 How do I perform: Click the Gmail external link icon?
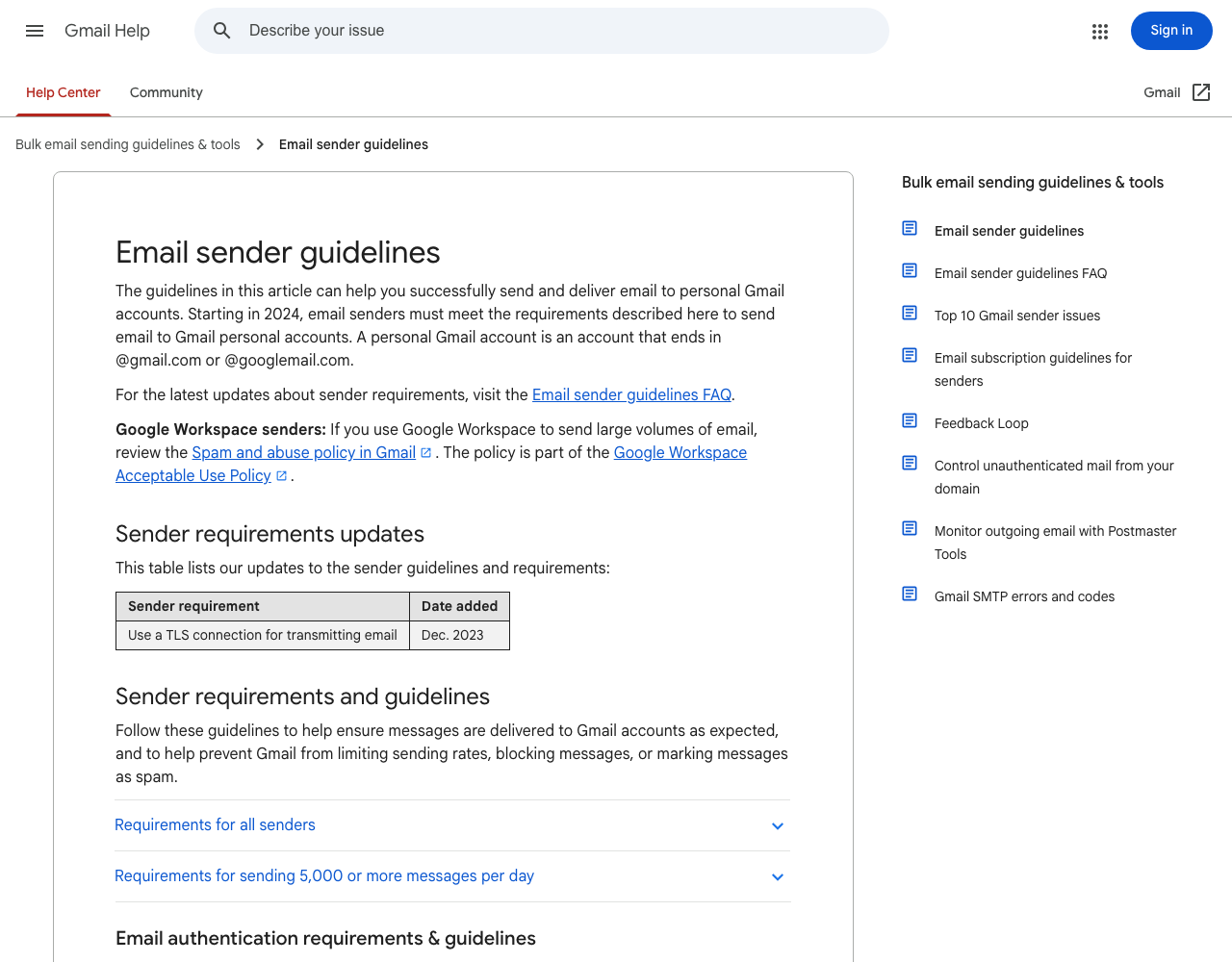click(x=1201, y=92)
